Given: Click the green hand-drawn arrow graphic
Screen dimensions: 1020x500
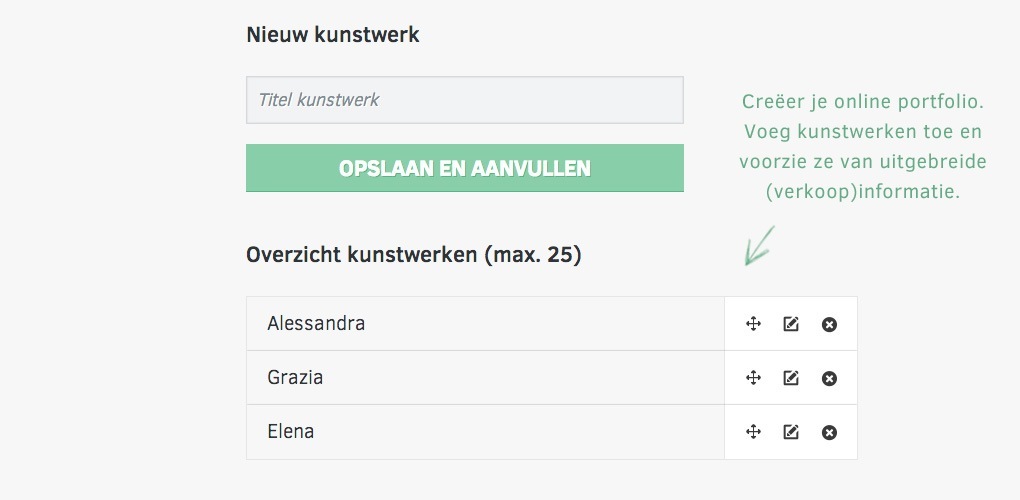Looking at the screenshot, I should pos(759,245).
